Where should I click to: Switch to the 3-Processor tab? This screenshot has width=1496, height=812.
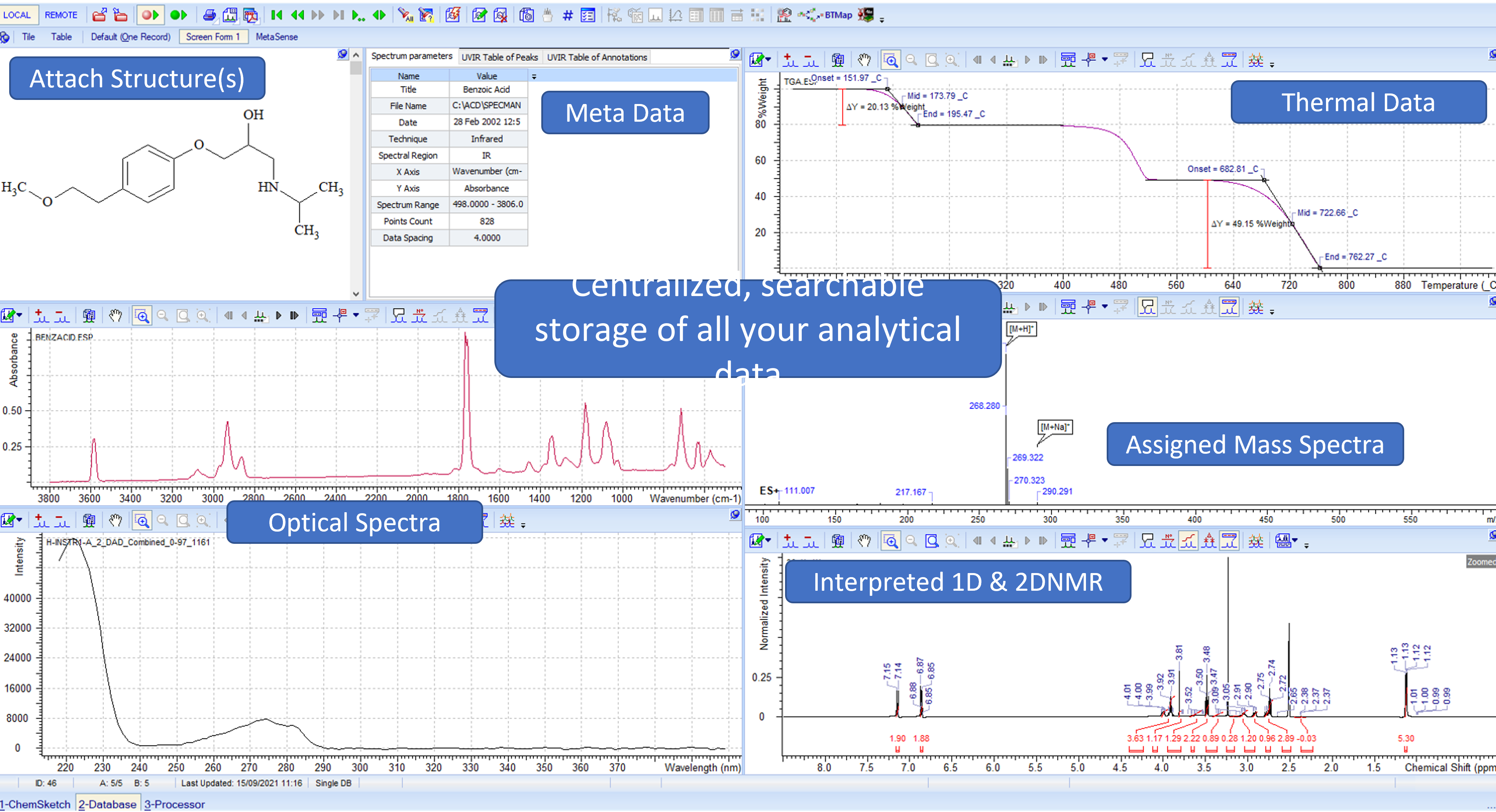174,804
